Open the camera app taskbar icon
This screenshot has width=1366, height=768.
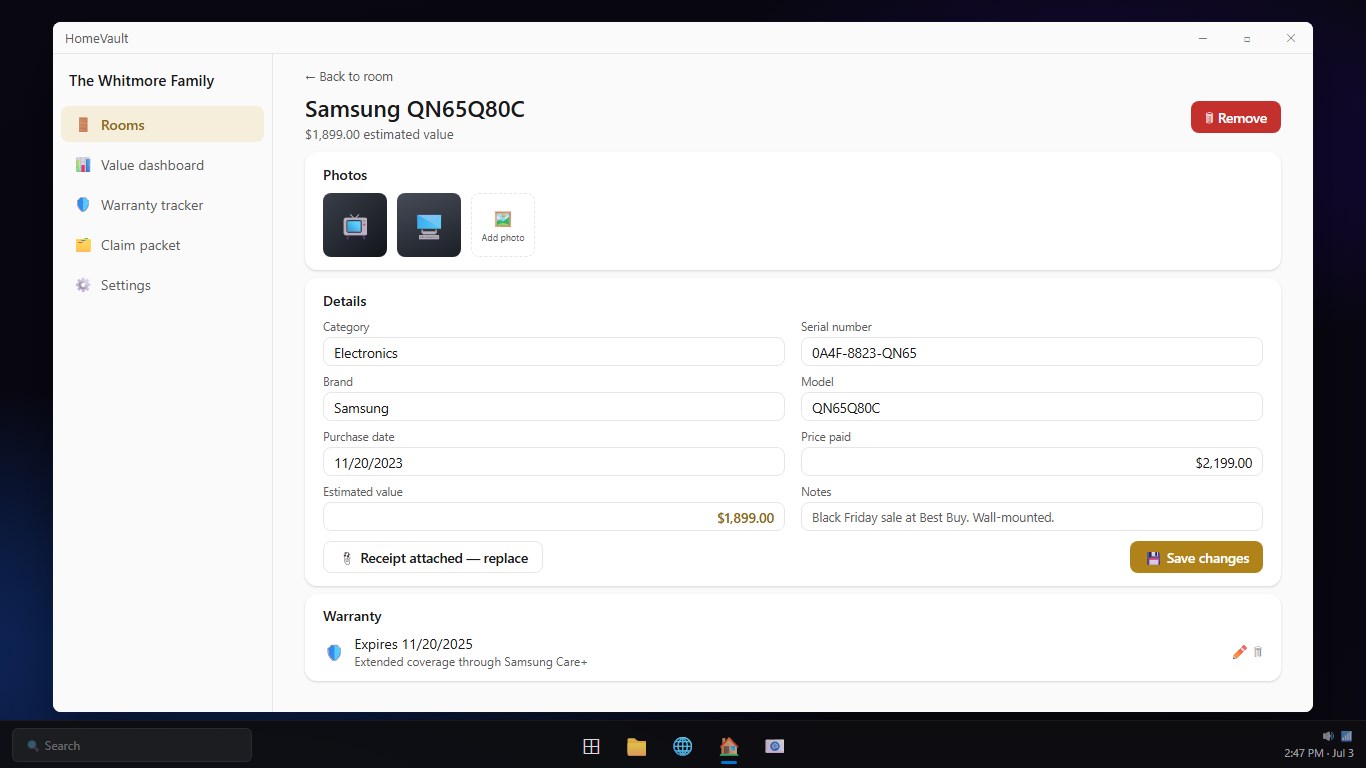click(x=774, y=746)
